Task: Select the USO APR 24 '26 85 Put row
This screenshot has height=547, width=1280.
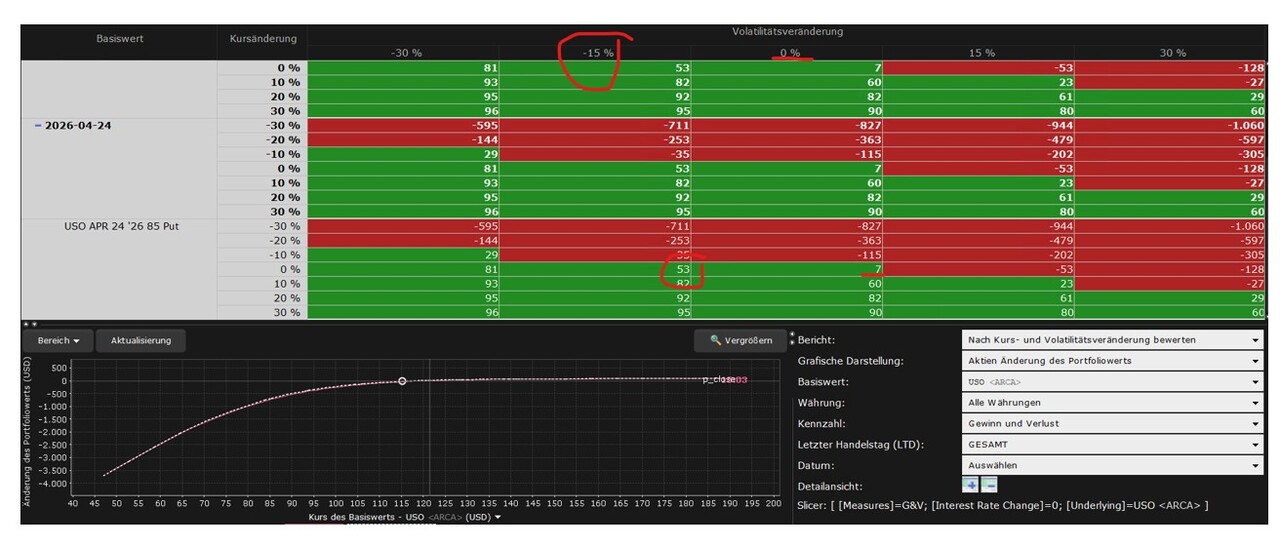Action: (120, 226)
